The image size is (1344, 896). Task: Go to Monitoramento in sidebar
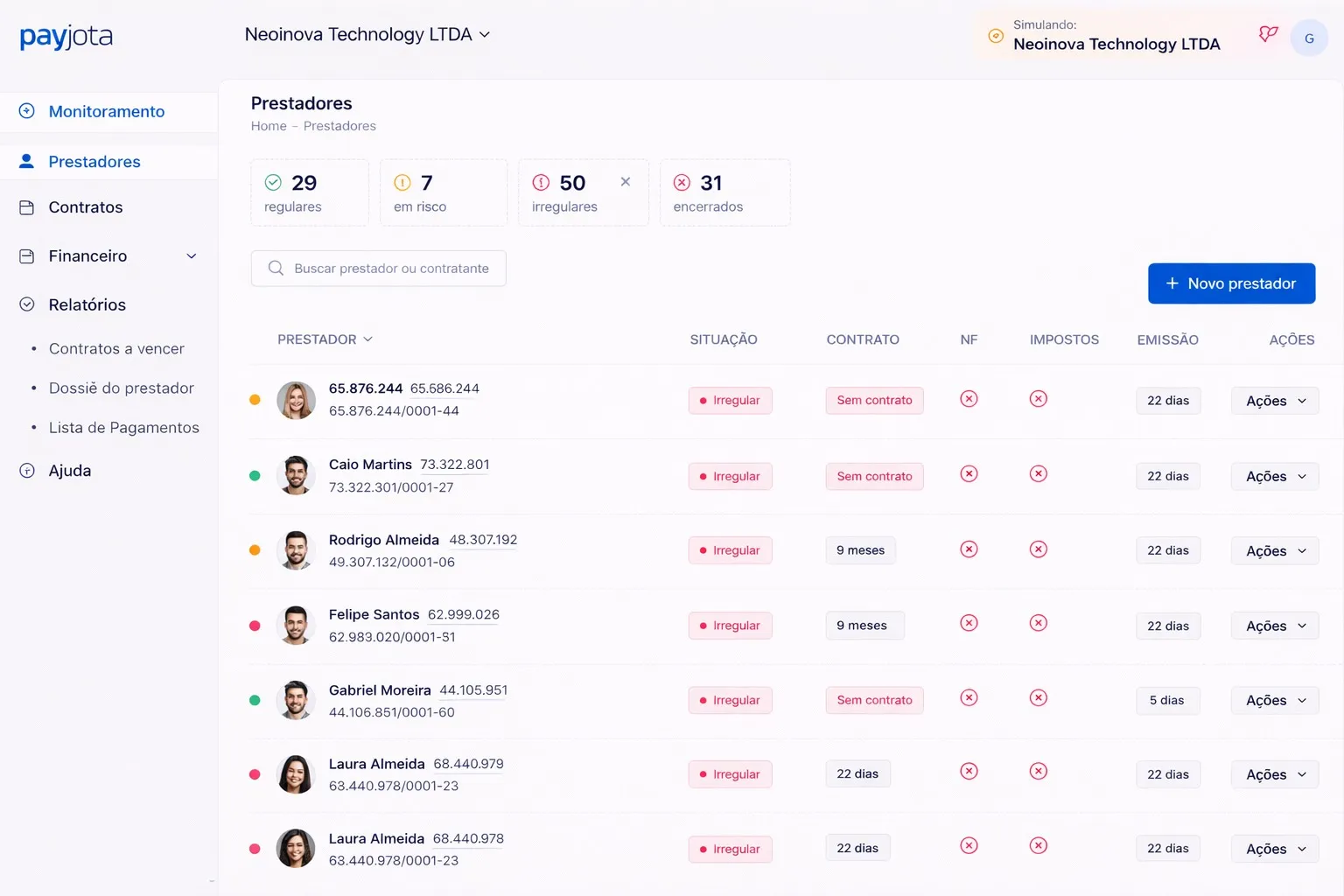click(x=108, y=111)
